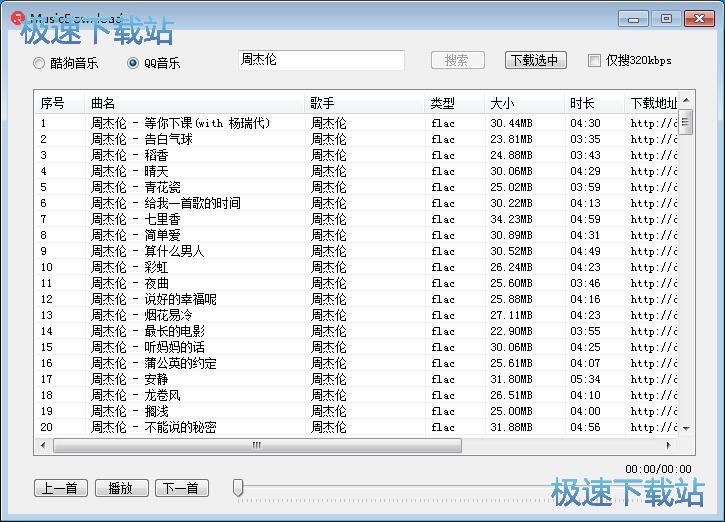Click the 上一首 previous track button
Image resolution: width=725 pixels, height=522 pixels.
(x=61, y=488)
